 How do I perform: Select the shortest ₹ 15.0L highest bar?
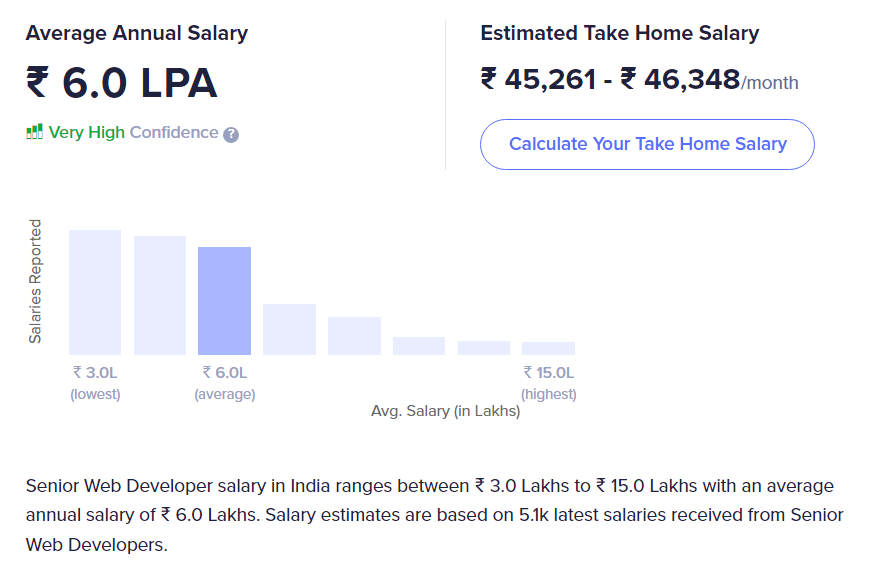click(548, 349)
